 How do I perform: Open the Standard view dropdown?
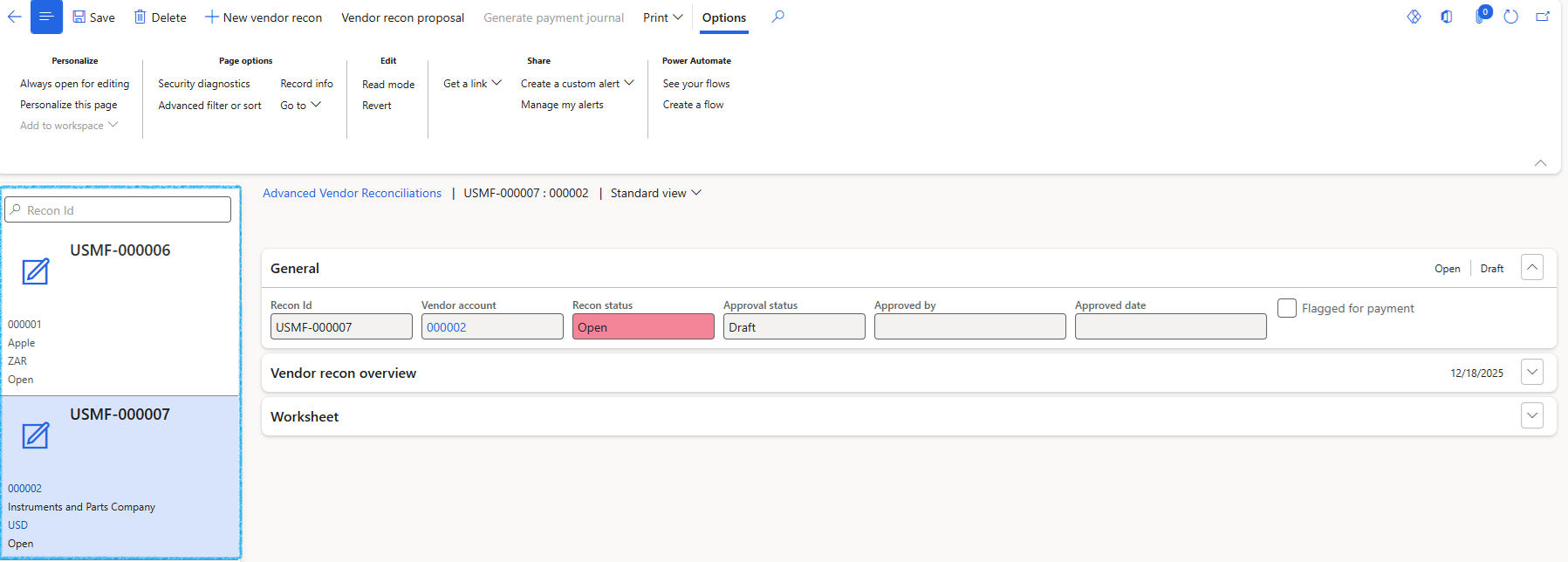[x=655, y=193]
